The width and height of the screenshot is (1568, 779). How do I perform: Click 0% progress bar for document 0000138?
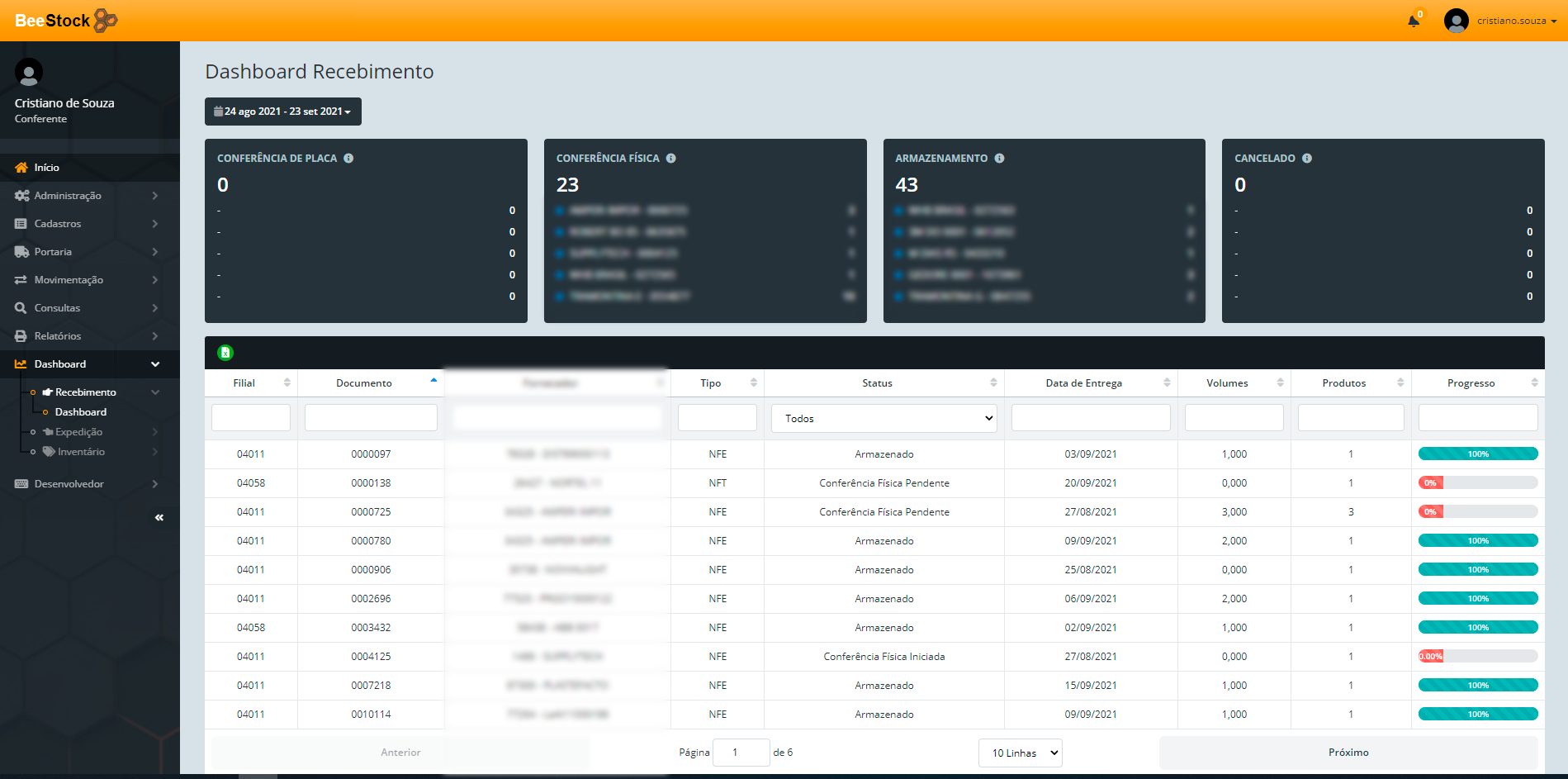(x=1478, y=482)
